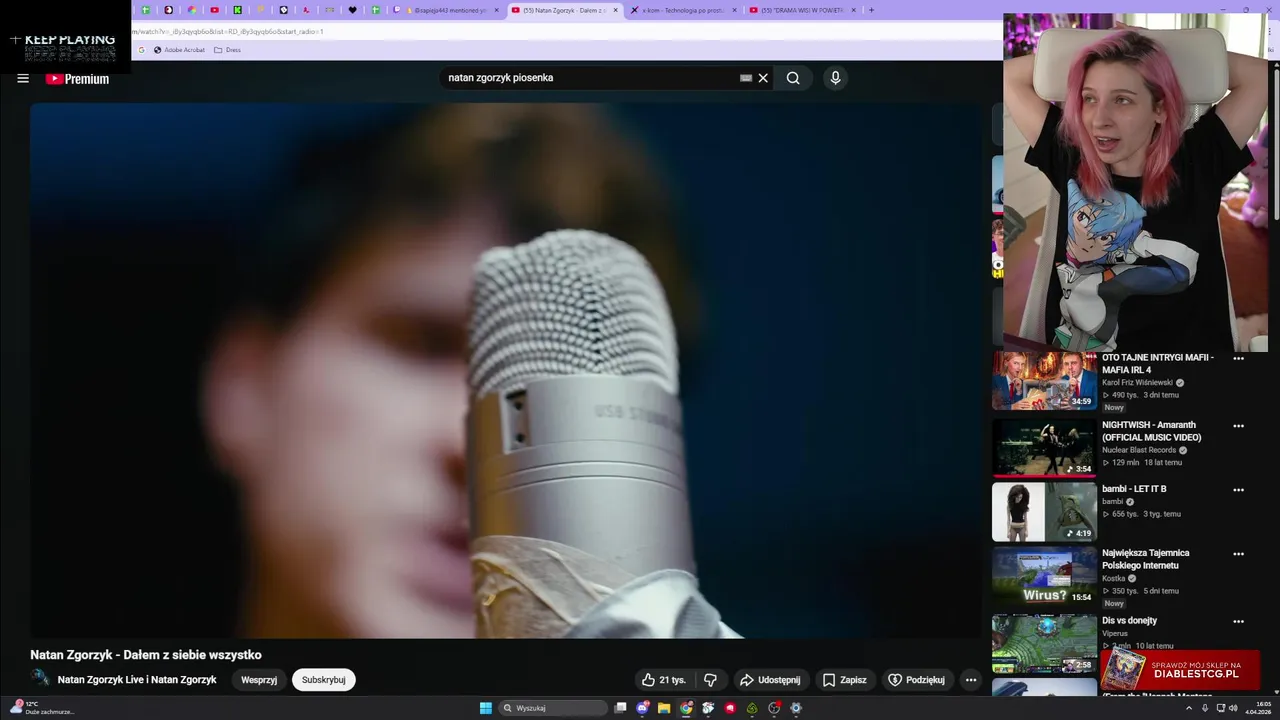Select the pinned YouTube tab icon

click(214, 10)
